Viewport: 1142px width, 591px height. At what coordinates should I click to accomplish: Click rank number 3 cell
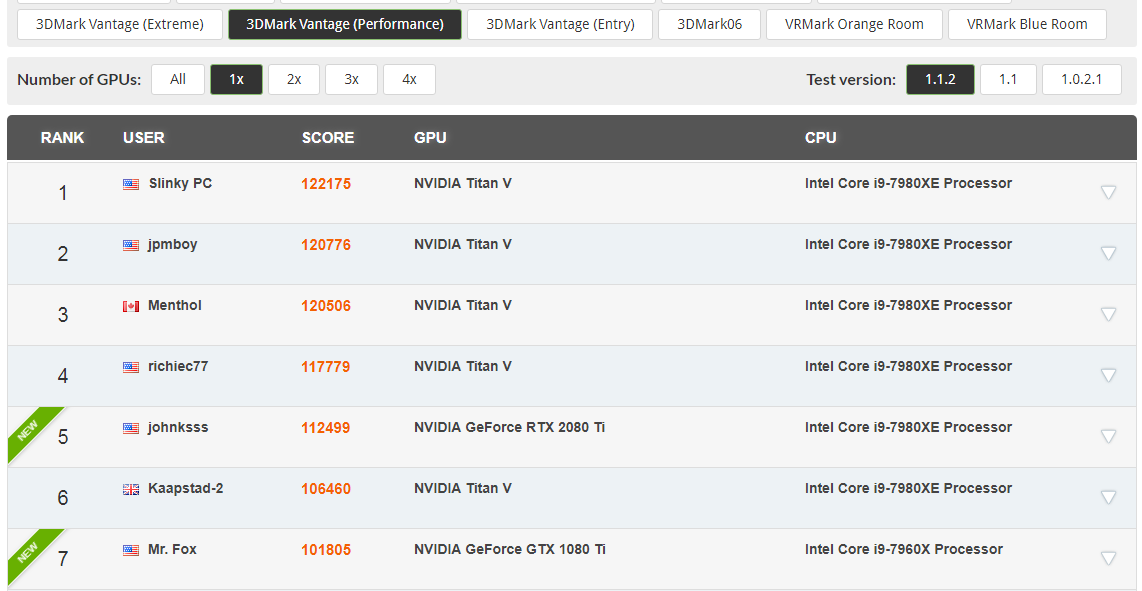tap(63, 315)
